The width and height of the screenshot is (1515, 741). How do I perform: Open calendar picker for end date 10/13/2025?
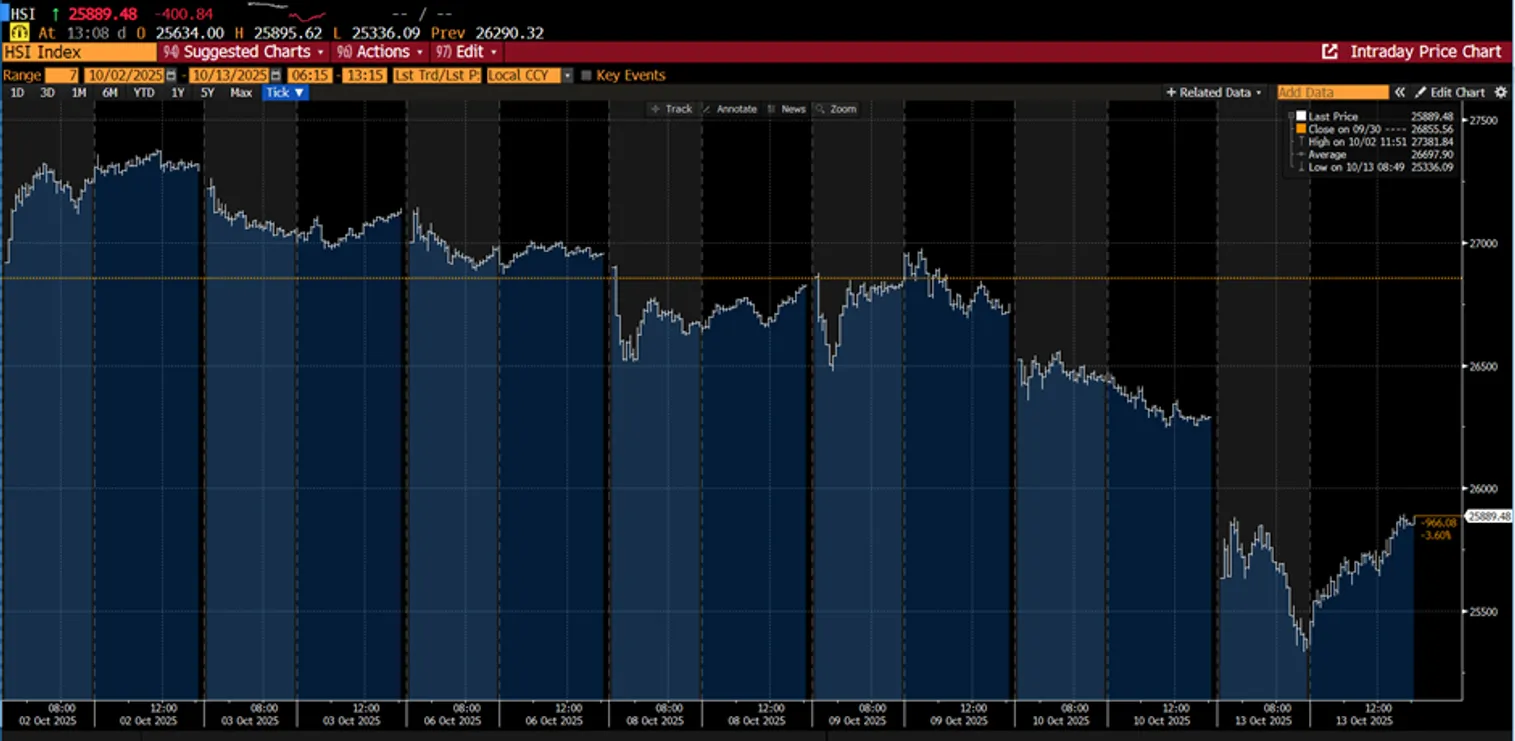click(x=274, y=75)
